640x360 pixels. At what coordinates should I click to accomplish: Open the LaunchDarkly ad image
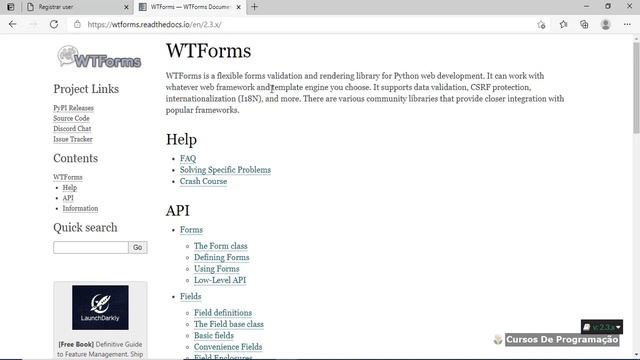100,307
